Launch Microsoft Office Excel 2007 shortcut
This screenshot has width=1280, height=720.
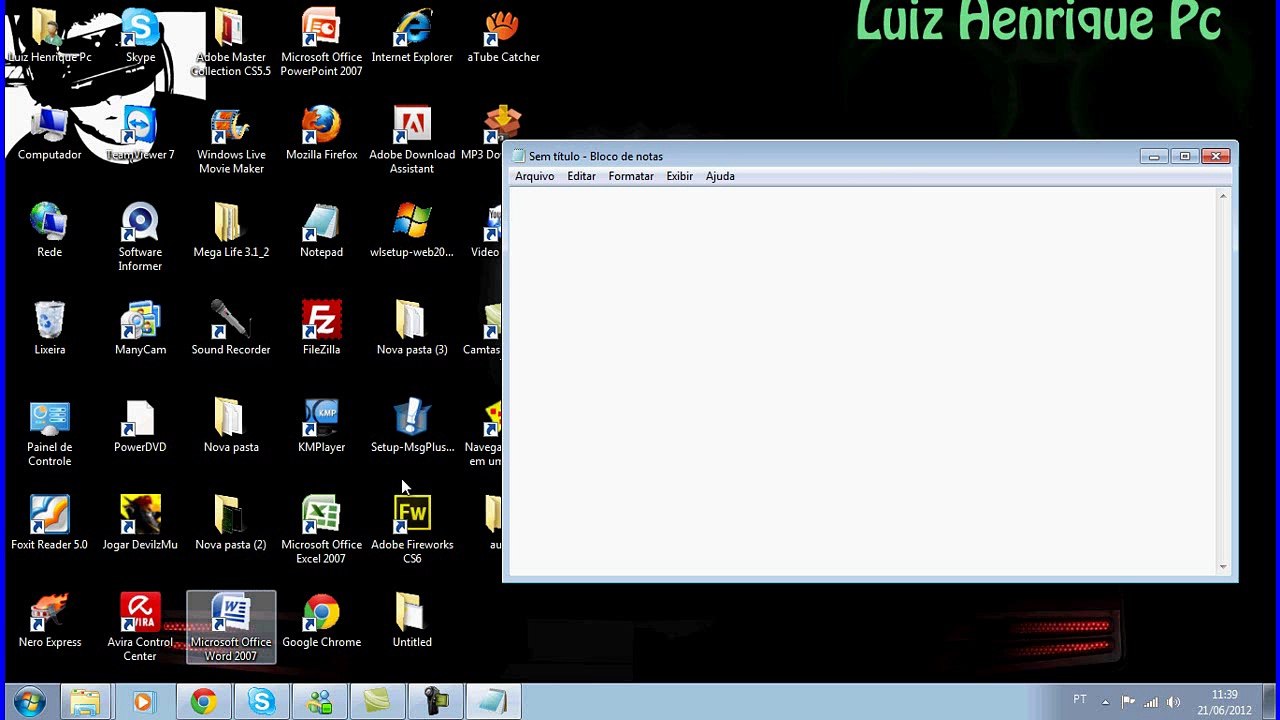point(321,530)
